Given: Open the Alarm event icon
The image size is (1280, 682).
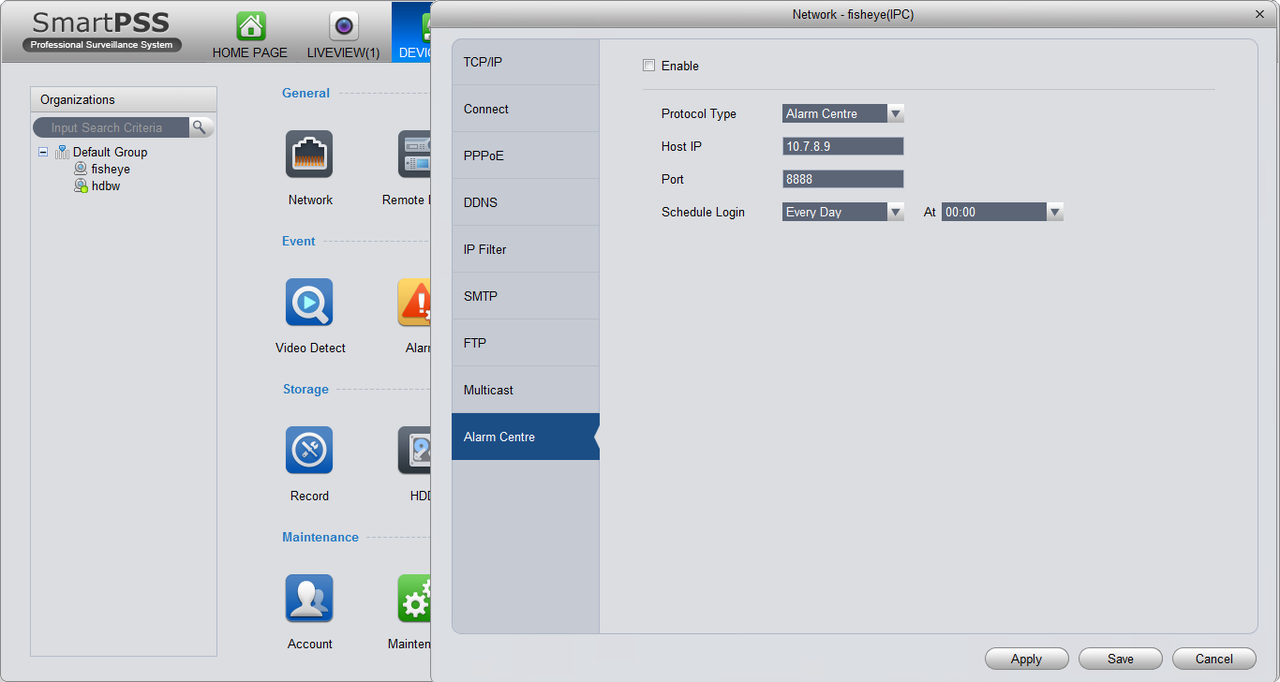Looking at the screenshot, I should point(414,302).
